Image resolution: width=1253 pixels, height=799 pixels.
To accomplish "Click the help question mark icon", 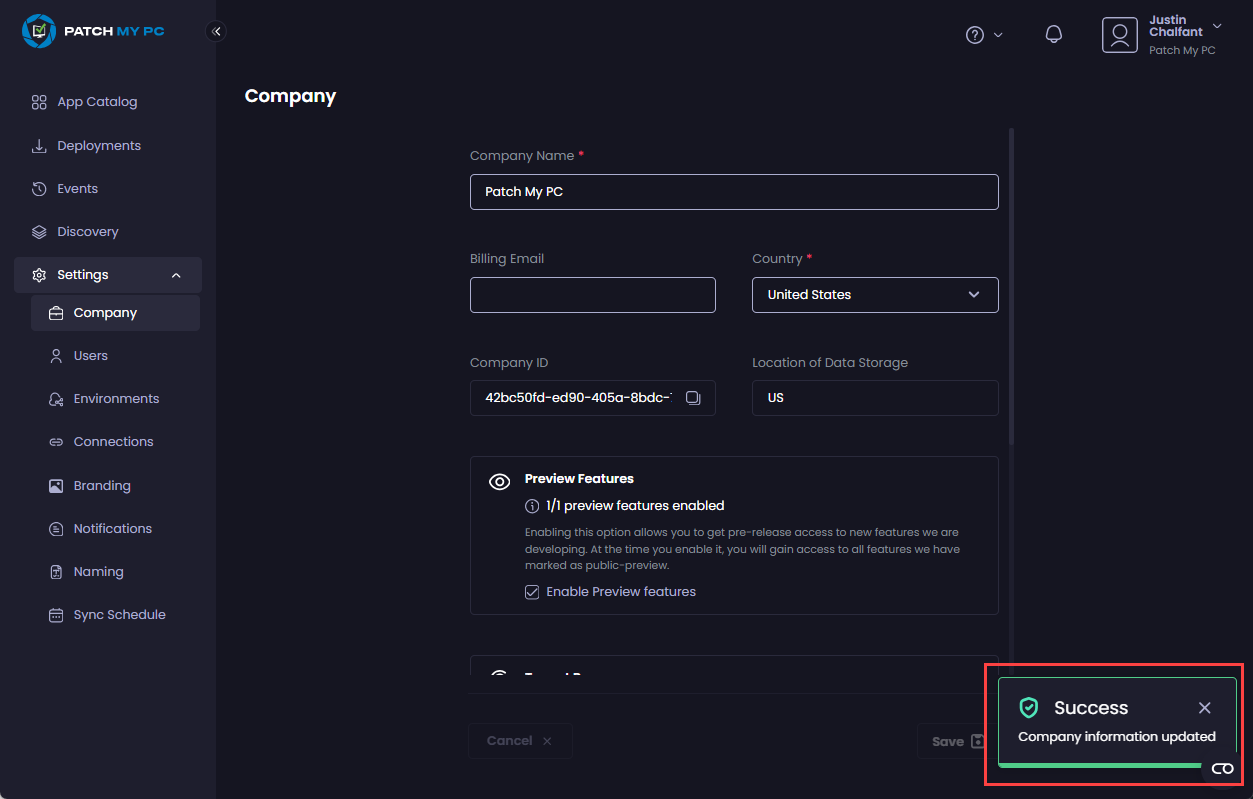I will (x=974, y=34).
